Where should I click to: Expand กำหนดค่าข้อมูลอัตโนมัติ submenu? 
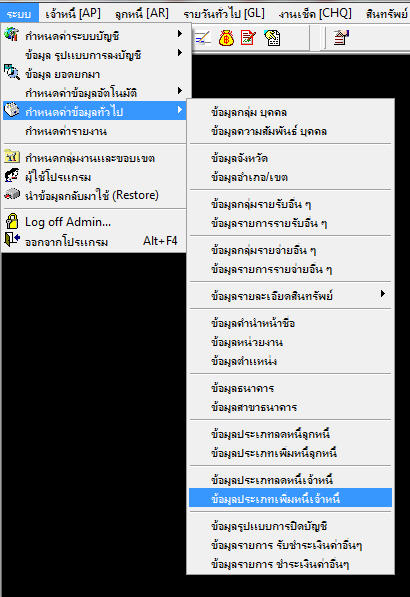pos(94,93)
